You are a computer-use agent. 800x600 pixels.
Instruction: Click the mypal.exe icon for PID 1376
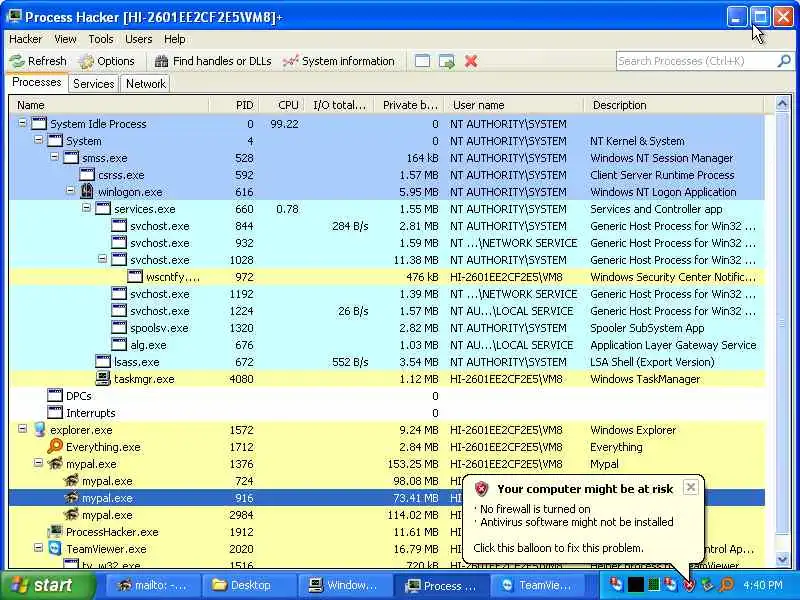55,464
